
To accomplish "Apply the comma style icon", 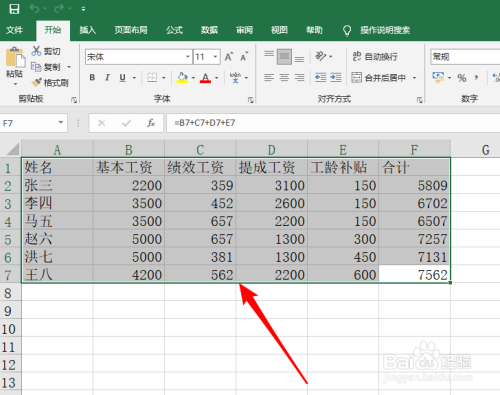I will pos(476,78).
